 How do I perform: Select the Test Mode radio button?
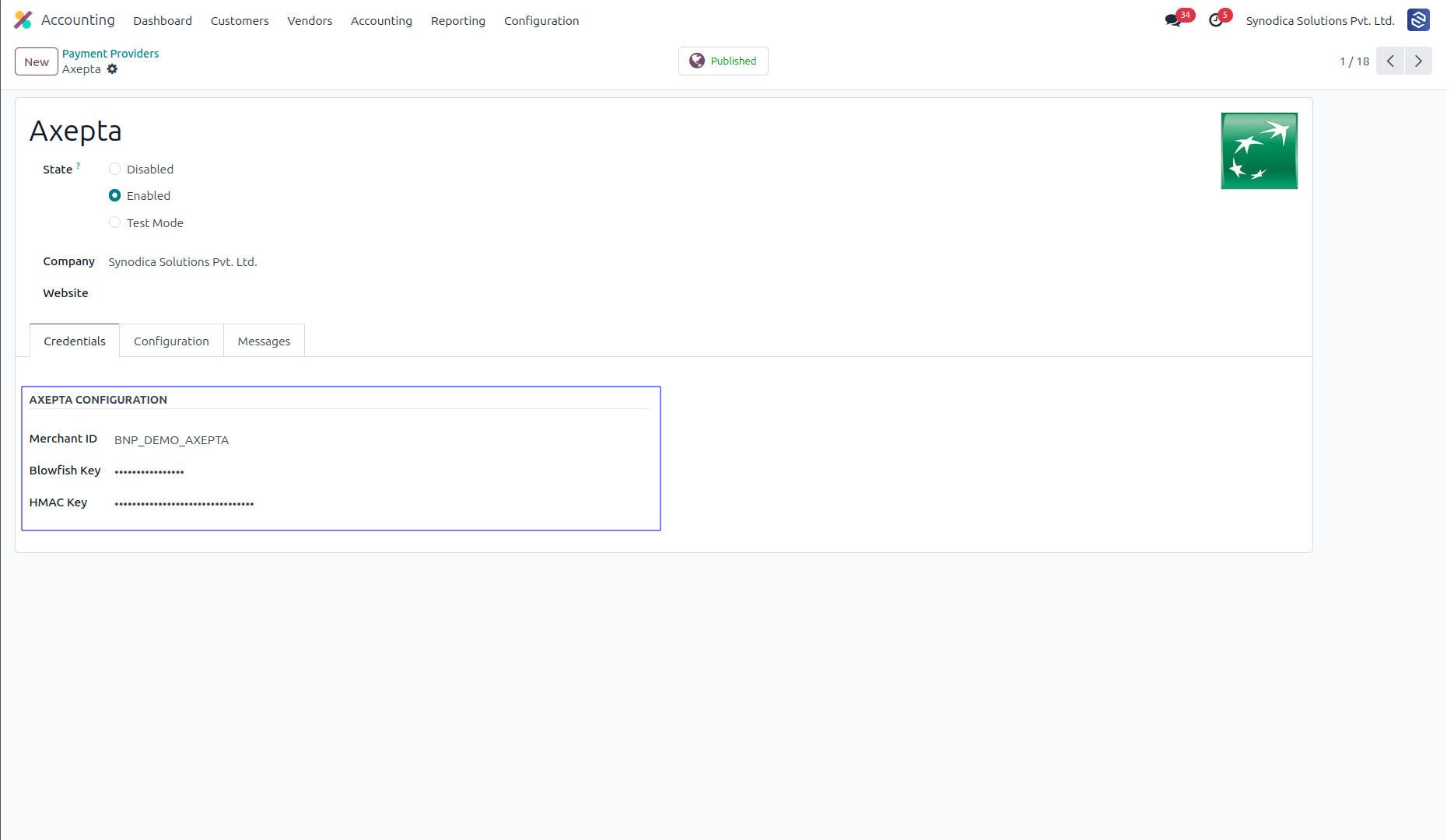tap(114, 222)
